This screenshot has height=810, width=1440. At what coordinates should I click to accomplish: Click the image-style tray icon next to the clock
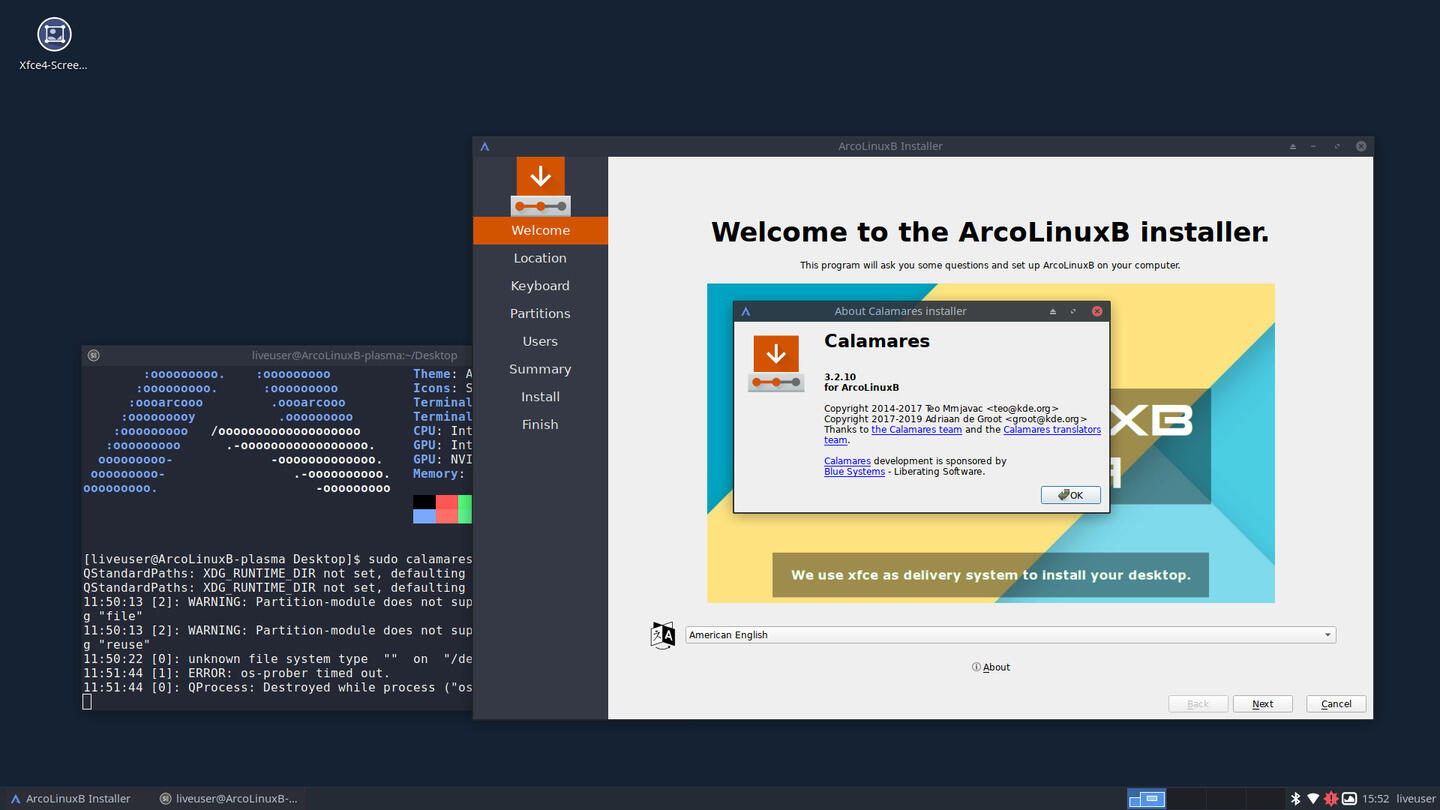click(1349, 798)
